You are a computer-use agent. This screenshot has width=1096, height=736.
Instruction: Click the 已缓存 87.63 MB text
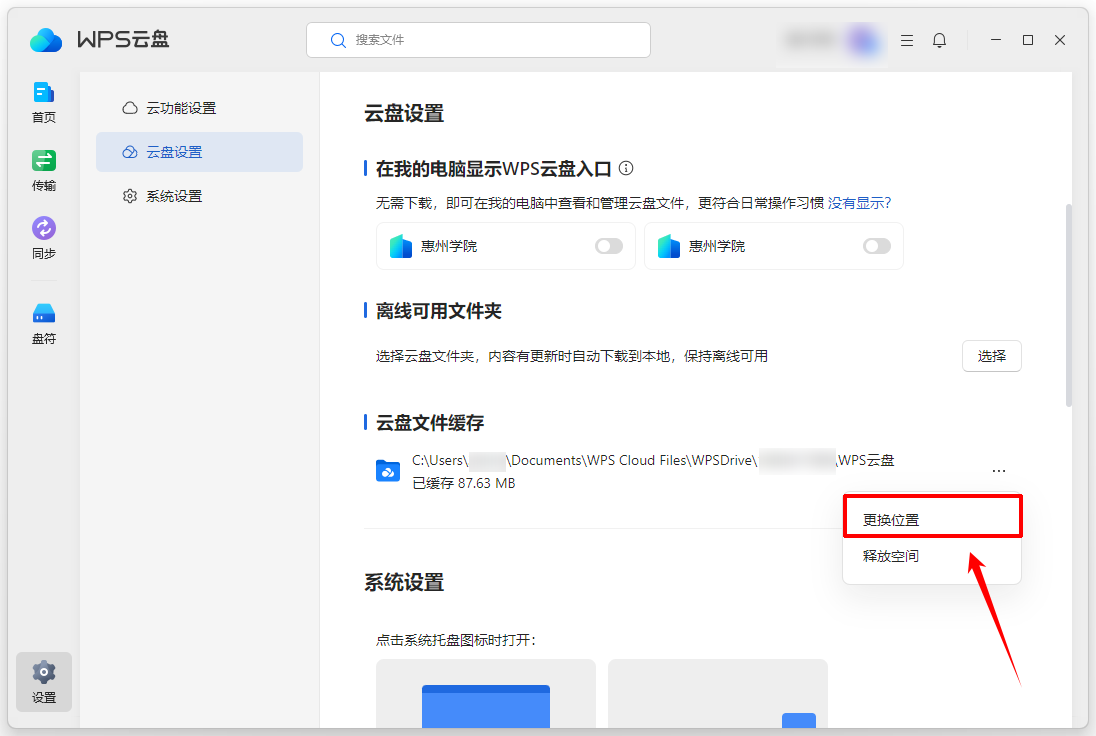point(463,483)
